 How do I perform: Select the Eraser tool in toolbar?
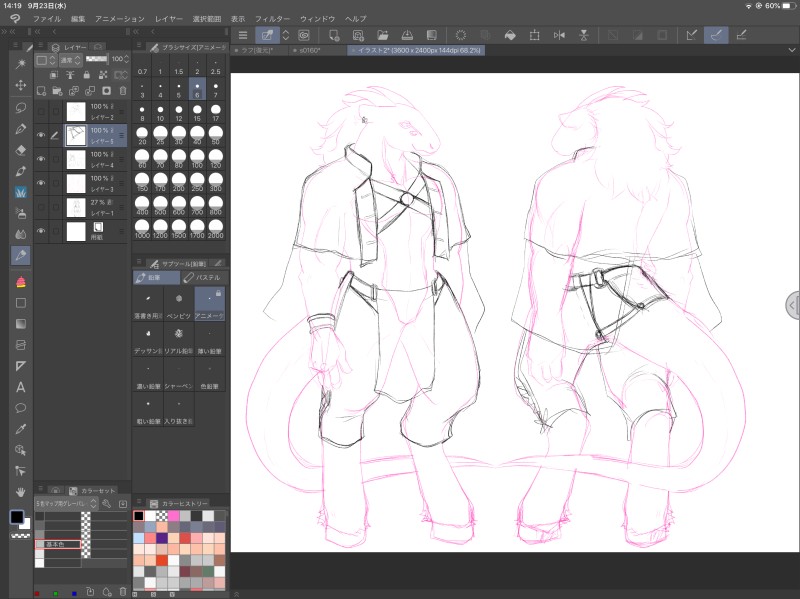[20, 150]
